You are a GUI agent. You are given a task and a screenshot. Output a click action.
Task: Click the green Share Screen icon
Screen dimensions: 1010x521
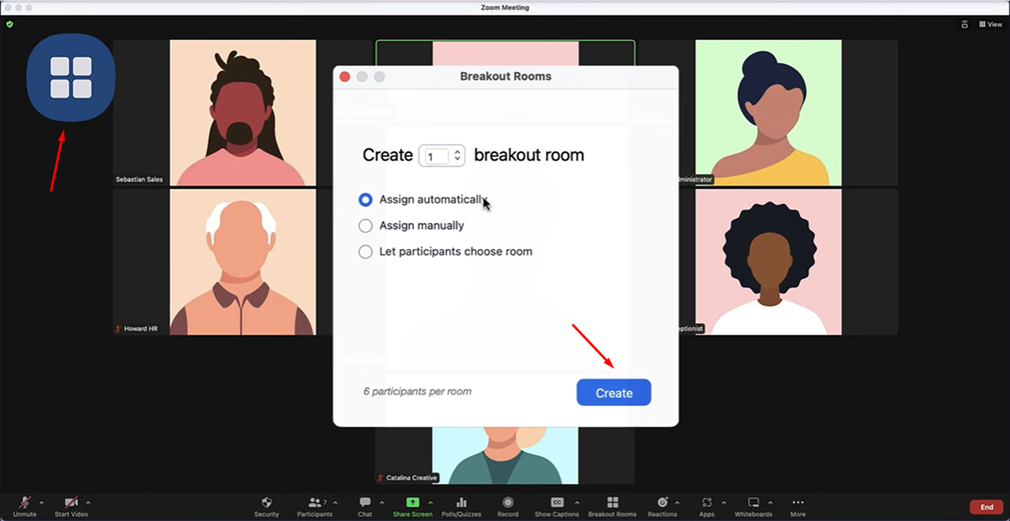412,502
